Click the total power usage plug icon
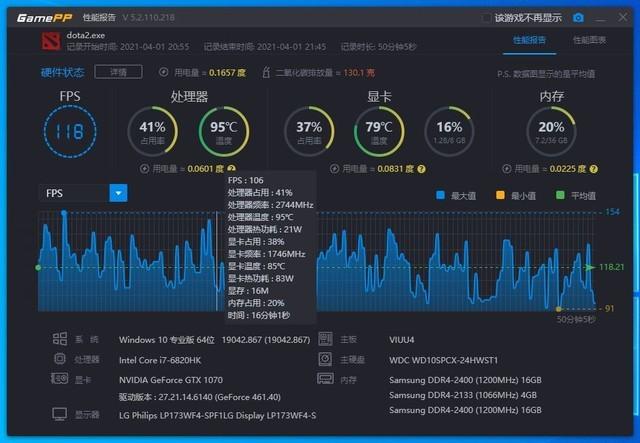Image resolution: width=640 pixels, height=443 pixels. tap(164, 72)
